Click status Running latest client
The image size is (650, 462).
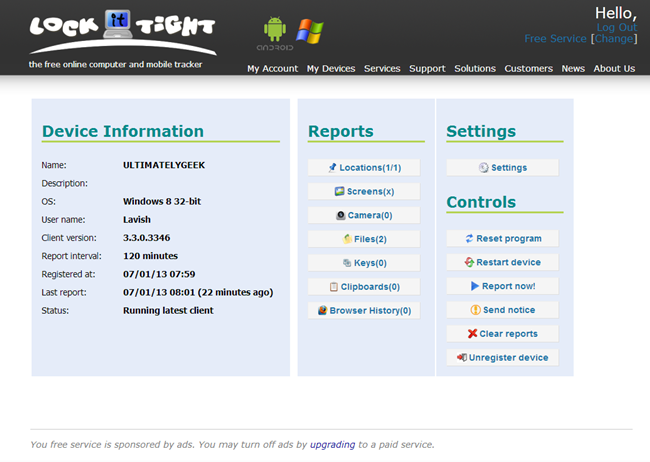click(168, 311)
